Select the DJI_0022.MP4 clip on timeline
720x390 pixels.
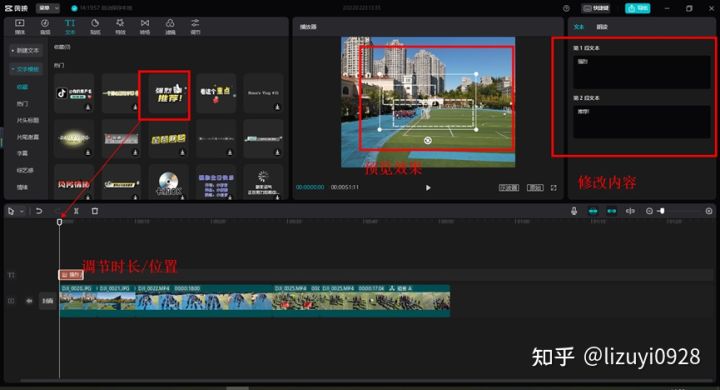(205, 300)
